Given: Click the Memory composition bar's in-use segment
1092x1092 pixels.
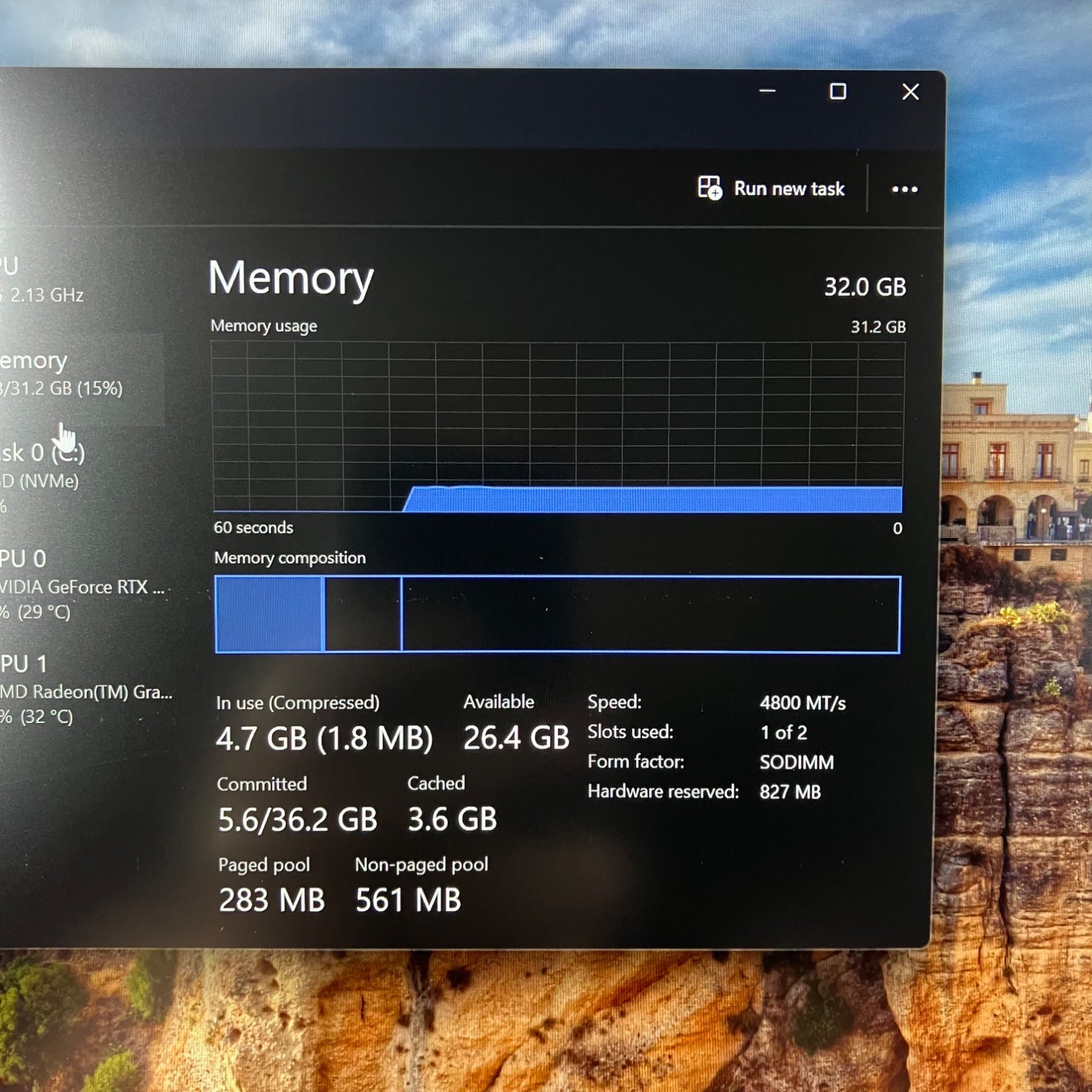Looking at the screenshot, I should (269, 614).
